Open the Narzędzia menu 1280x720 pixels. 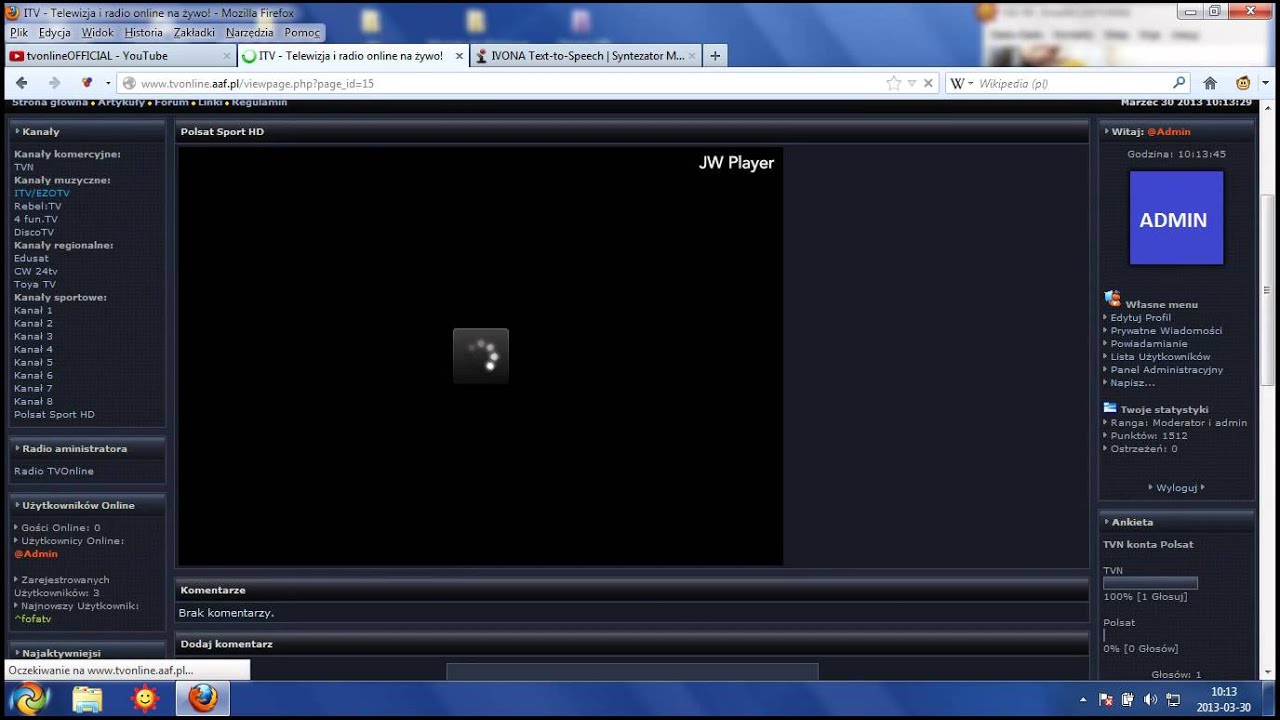[x=250, y=32]
